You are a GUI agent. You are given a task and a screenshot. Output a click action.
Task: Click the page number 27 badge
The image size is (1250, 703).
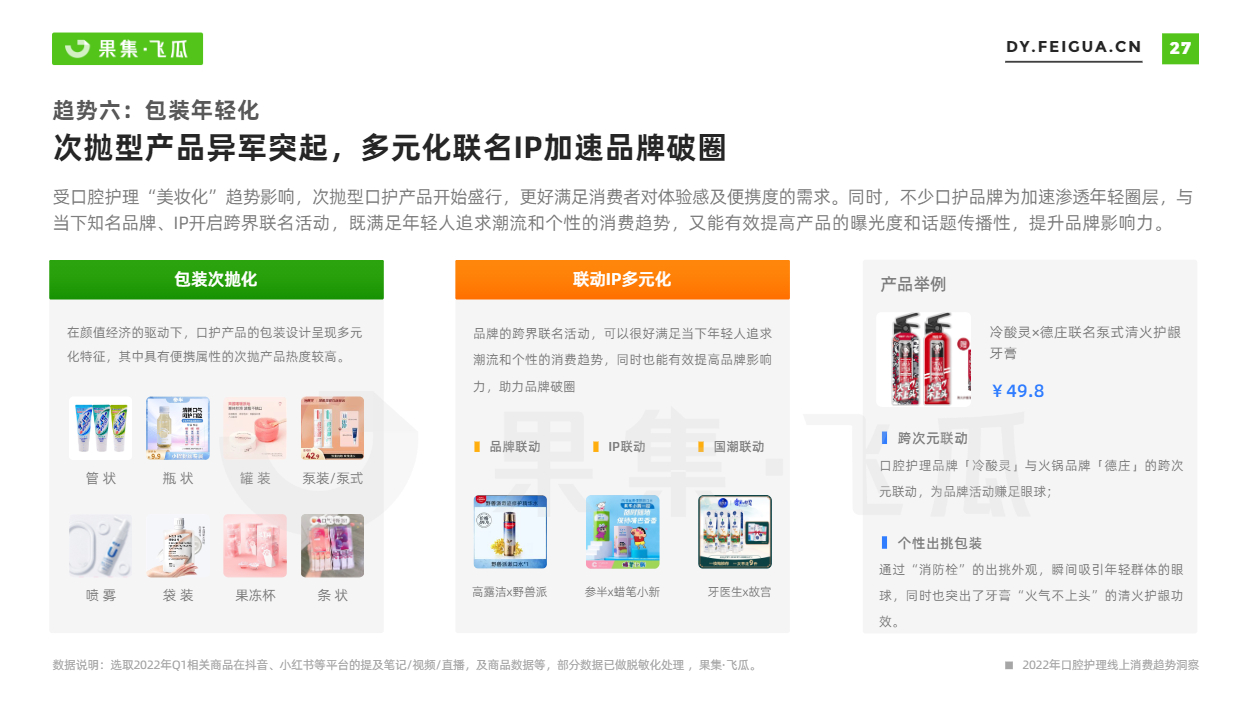pos(1180,48)
